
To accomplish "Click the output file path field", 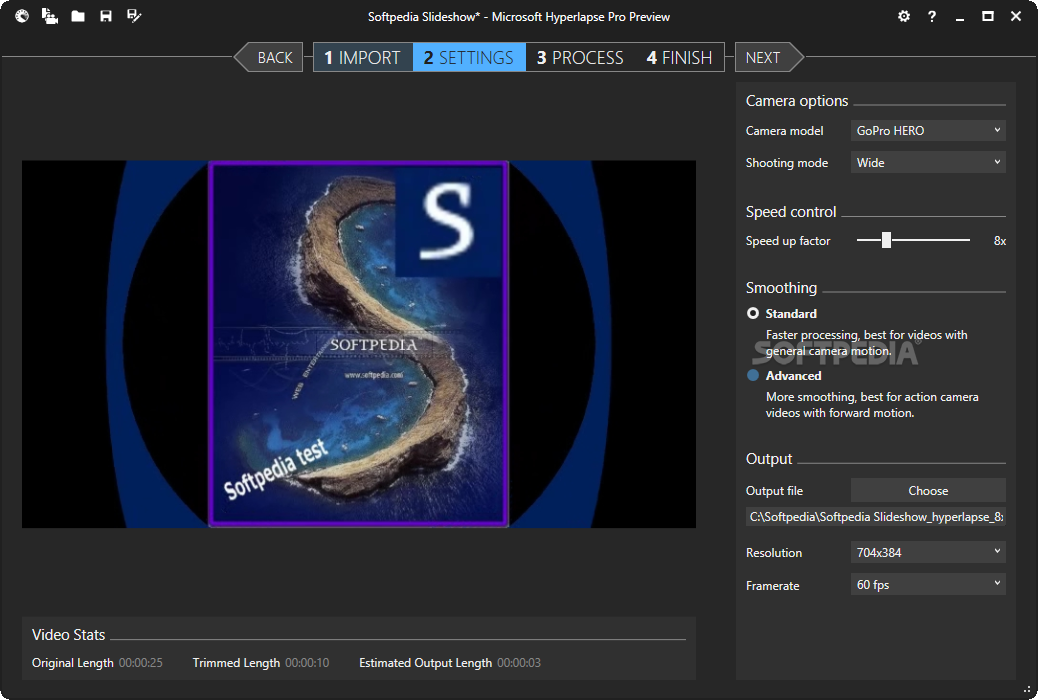I will coord(876,517).
